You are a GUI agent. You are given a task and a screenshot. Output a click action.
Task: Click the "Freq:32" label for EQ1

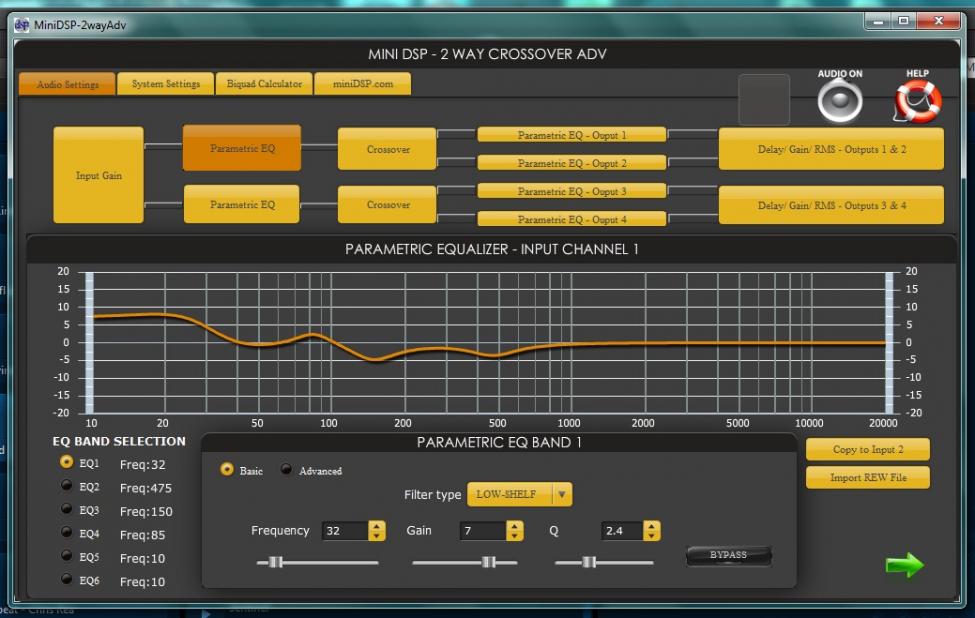pyautogui.click(x=142, y=464)
